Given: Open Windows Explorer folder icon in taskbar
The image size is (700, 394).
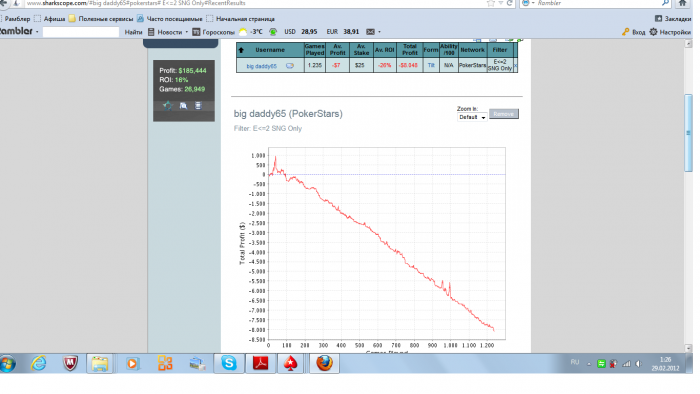Looking at the screenshot, I should [99, 363].
